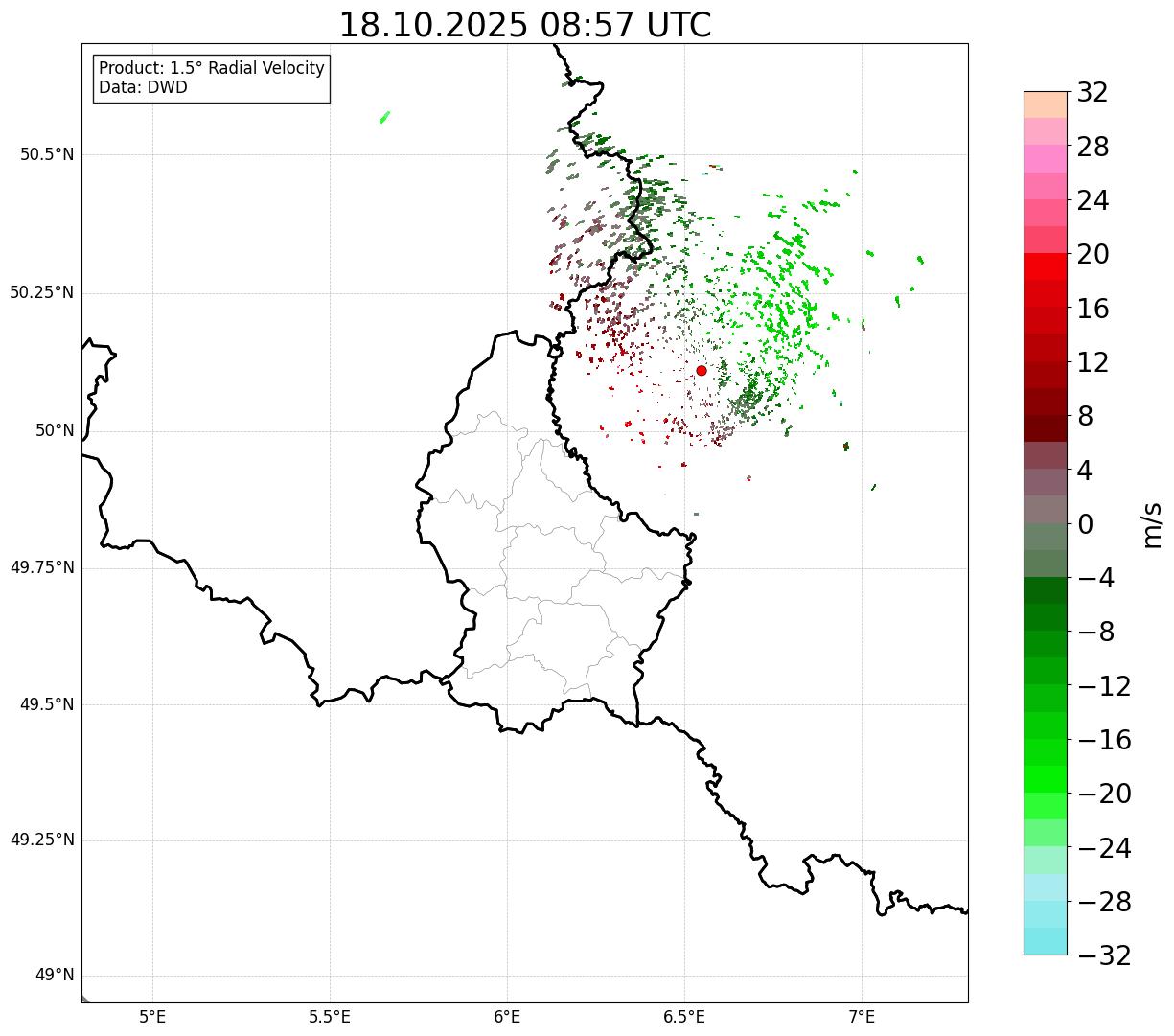Select the "7°E" longitude label
Viewport: 1174px width, 1036px height.
pos(862,1016)
